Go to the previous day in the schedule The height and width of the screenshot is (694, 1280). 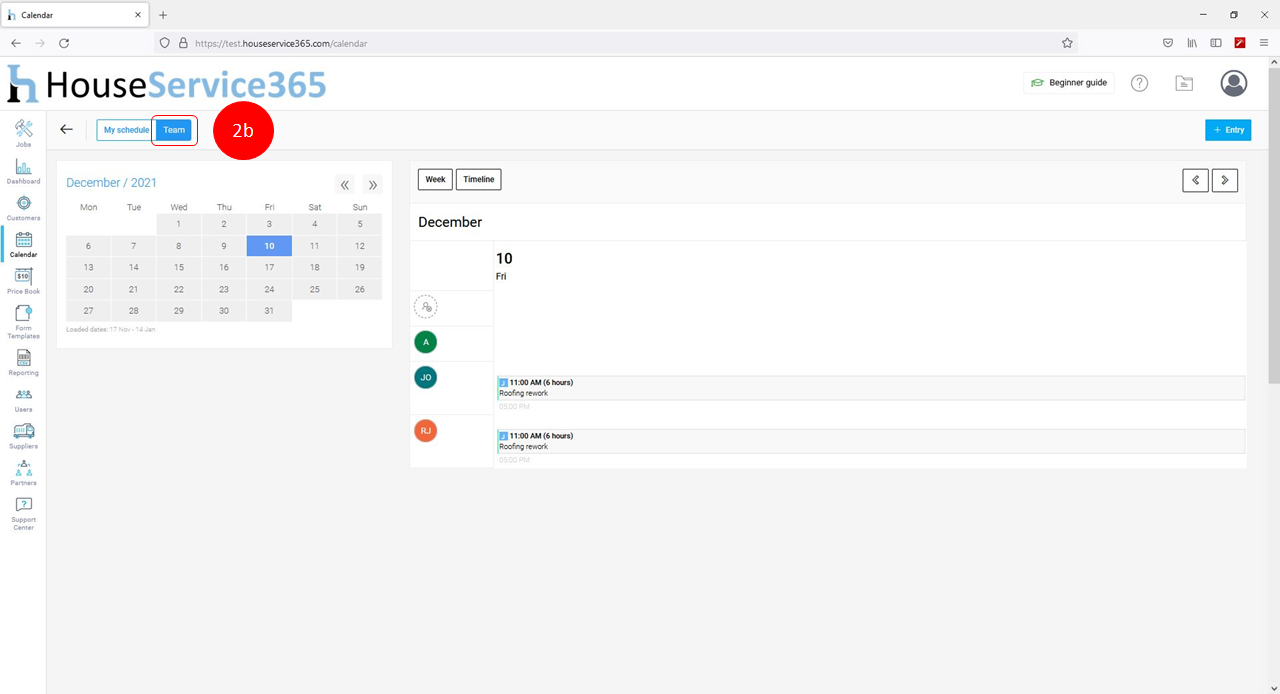1195,180
